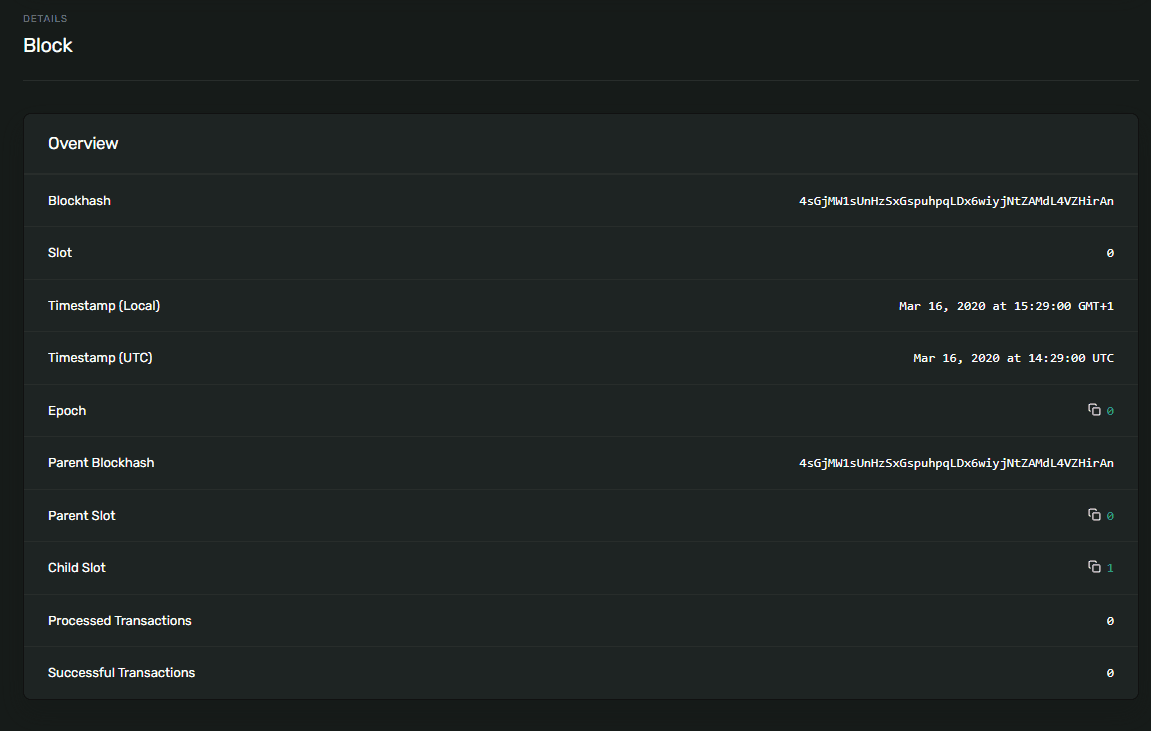The image size is (1151, 731).
Task: Click the copy icon beside Parent Slot
Action: (1094, 515)
